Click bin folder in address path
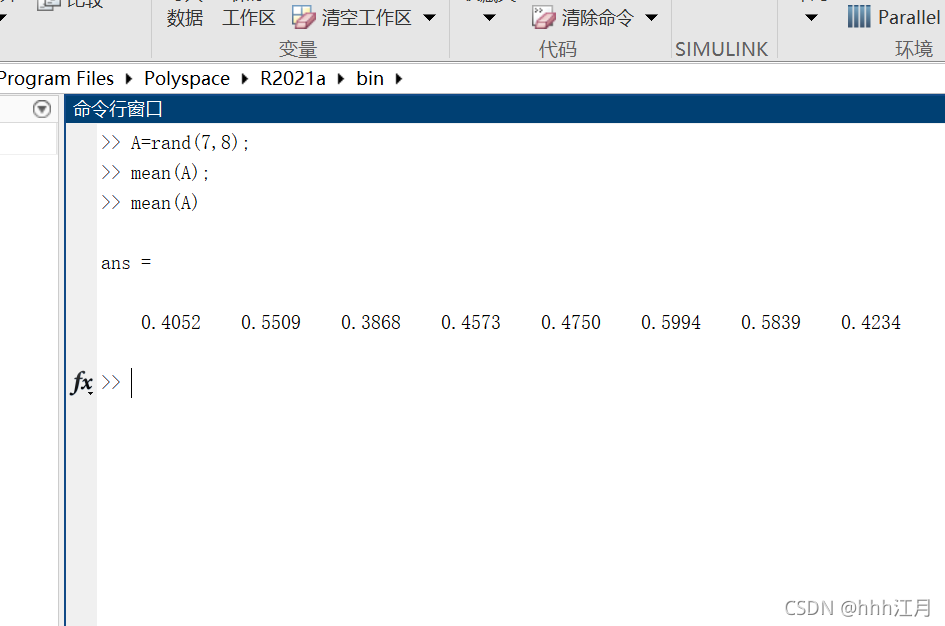The height and width of the screenshot is (626, 945). (370, 78)
